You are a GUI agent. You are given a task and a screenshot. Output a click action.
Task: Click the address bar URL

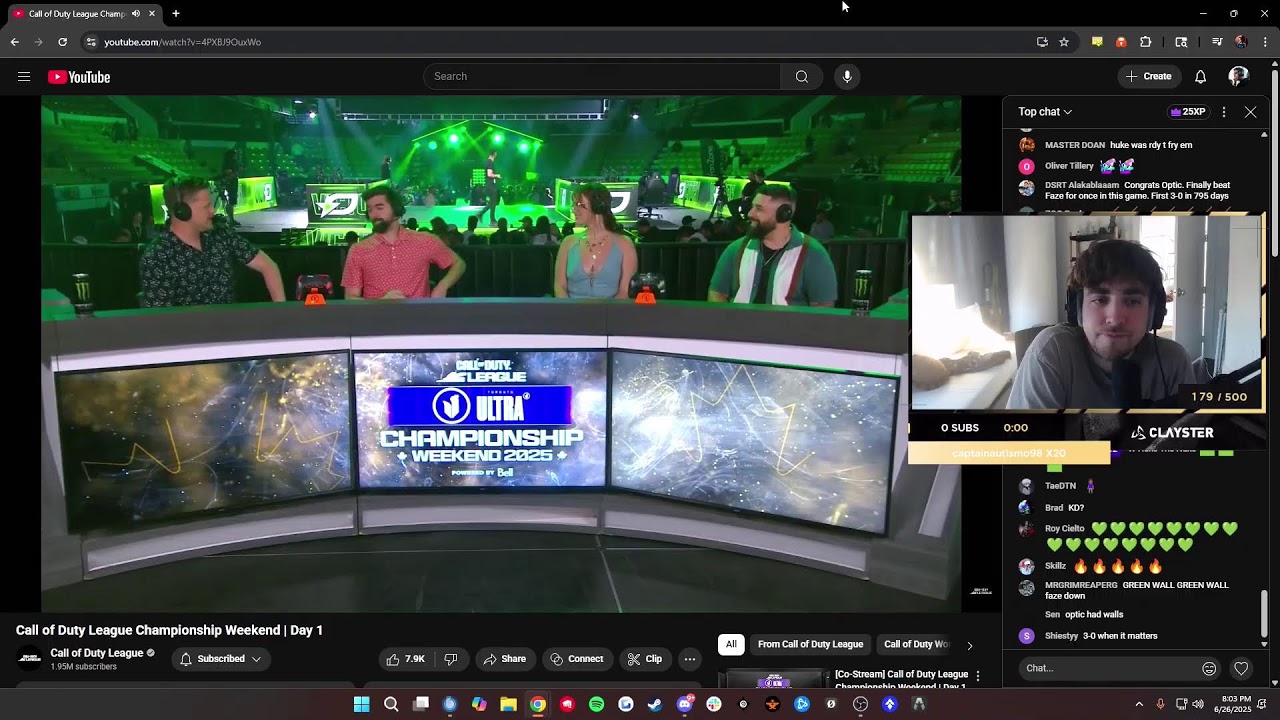click(x=182, y=42)
